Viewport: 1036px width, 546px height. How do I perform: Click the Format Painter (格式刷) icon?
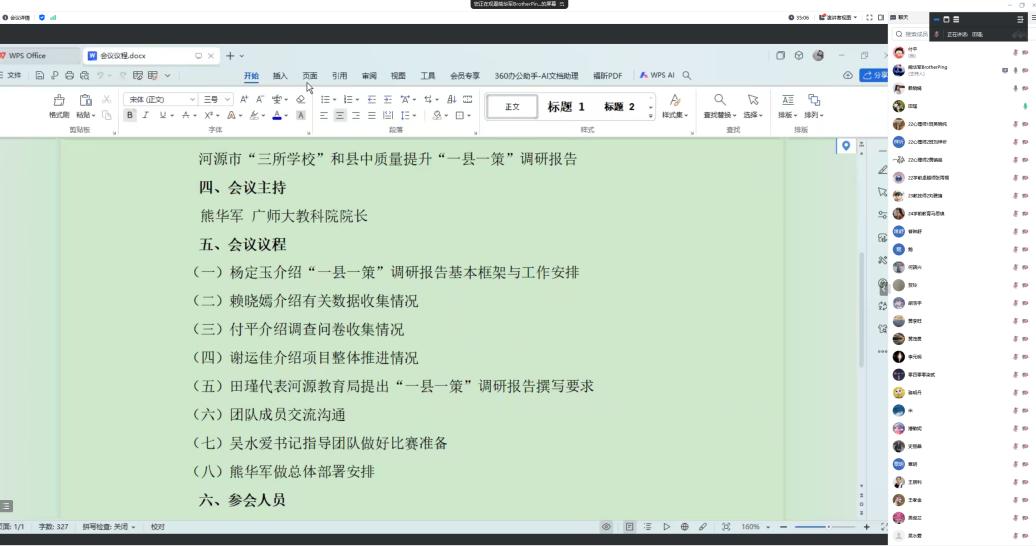tap(59, 100)
